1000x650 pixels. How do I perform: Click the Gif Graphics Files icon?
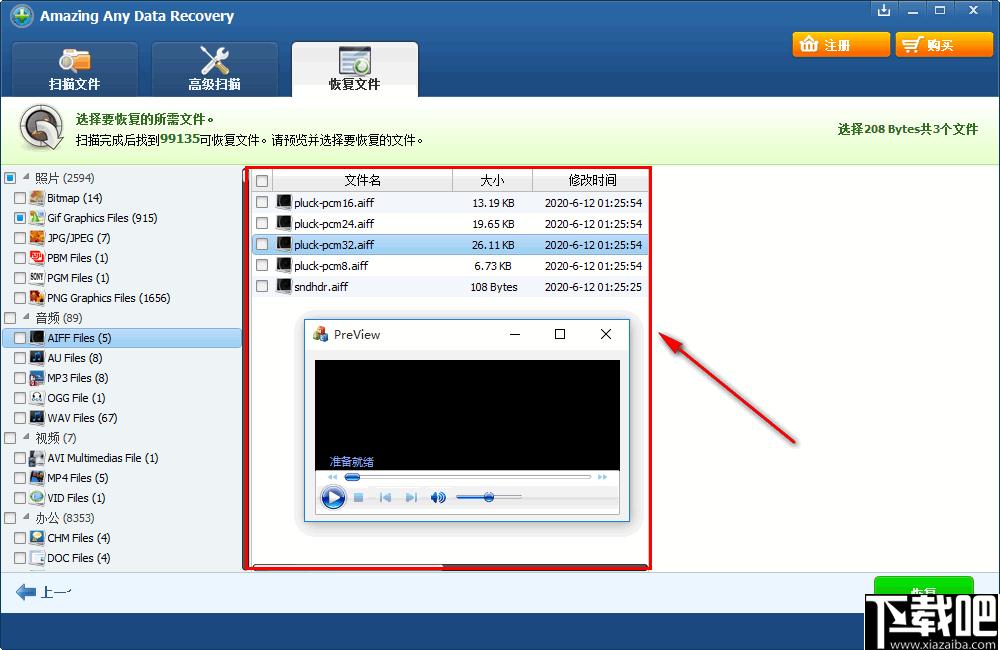click(37, 217)
